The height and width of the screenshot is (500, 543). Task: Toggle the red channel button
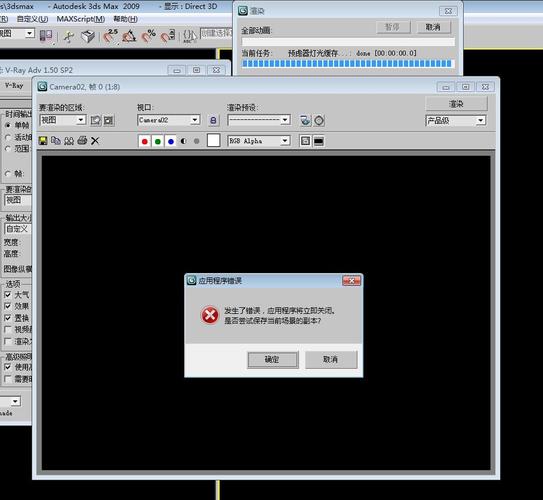144,141
